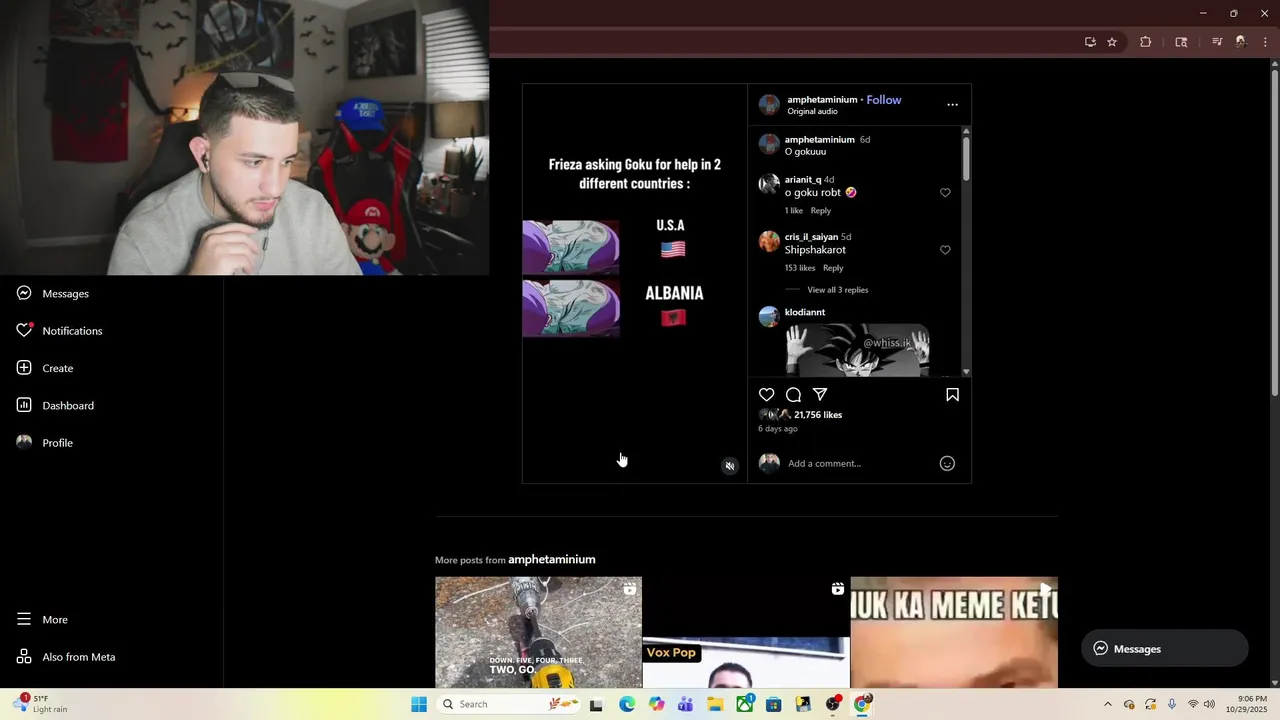1280x720 pixels.
Task: Open the drill reel thumbnail
Action: click(538, 632)
